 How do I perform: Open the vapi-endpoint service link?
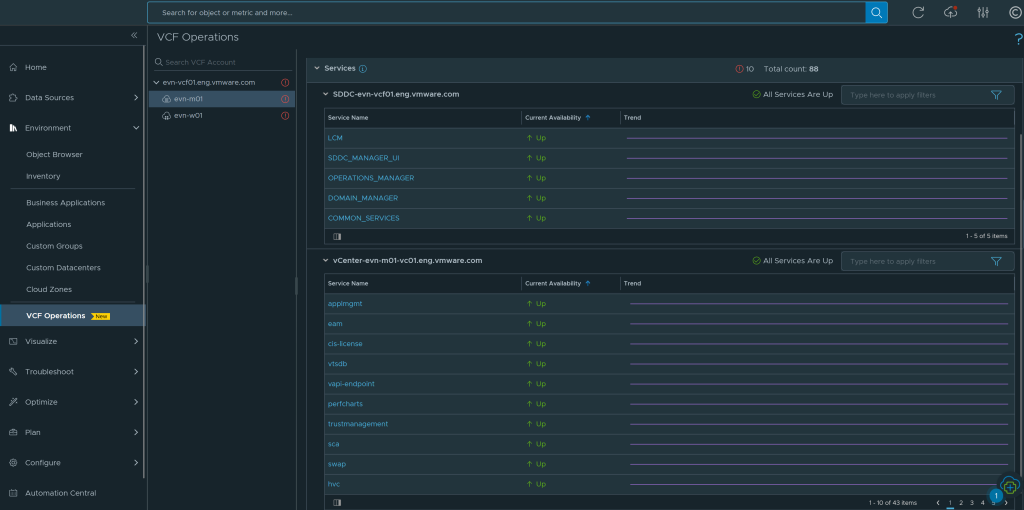click(351, 384)
